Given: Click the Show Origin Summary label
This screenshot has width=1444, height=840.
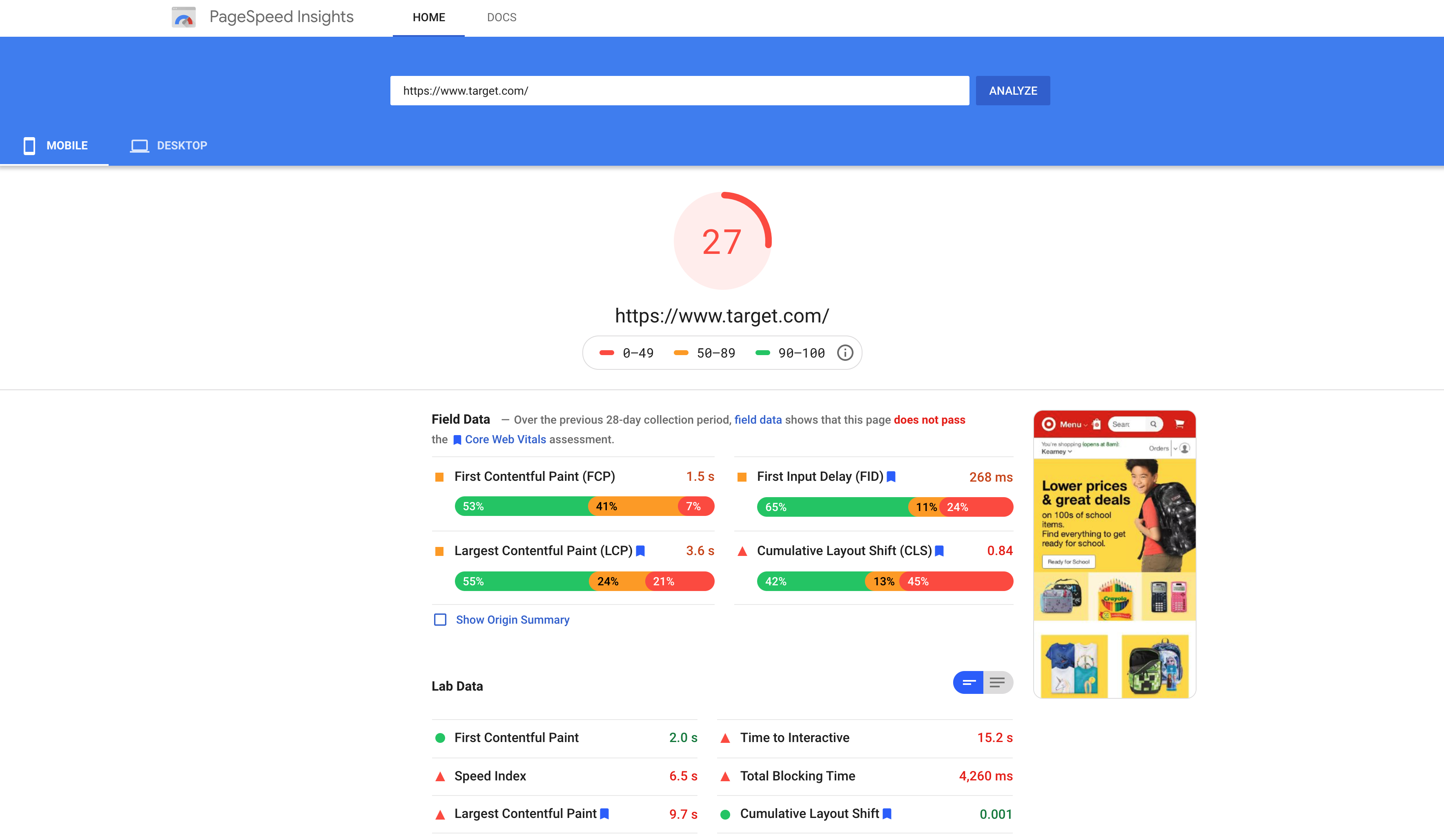Looking at the screenshot, I should (x=512, y=620).
